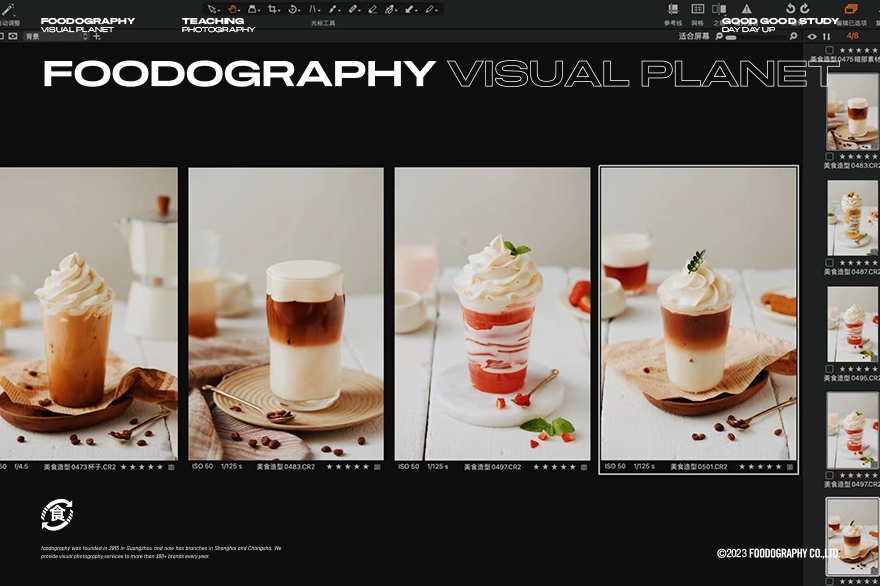Select the annotation pencil tool

point(430,9)
